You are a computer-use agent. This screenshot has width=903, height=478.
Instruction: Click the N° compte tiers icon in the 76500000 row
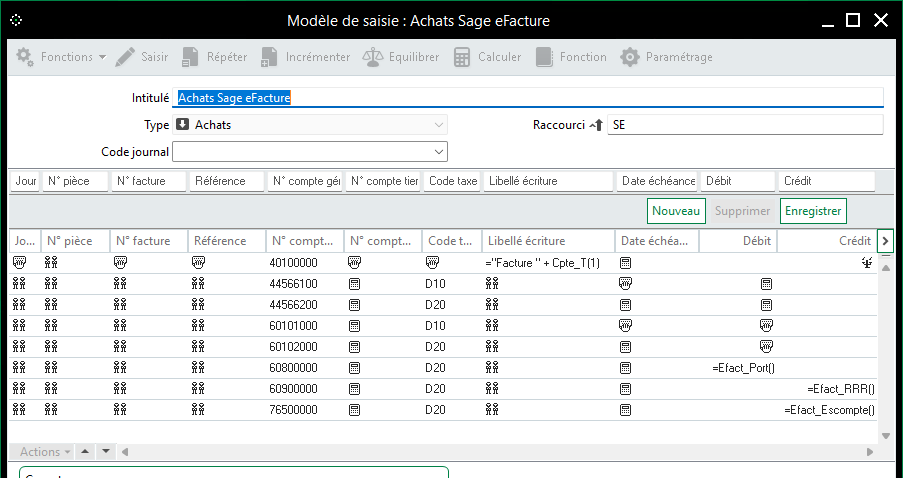pyautogui.click(x=355, y=410)
